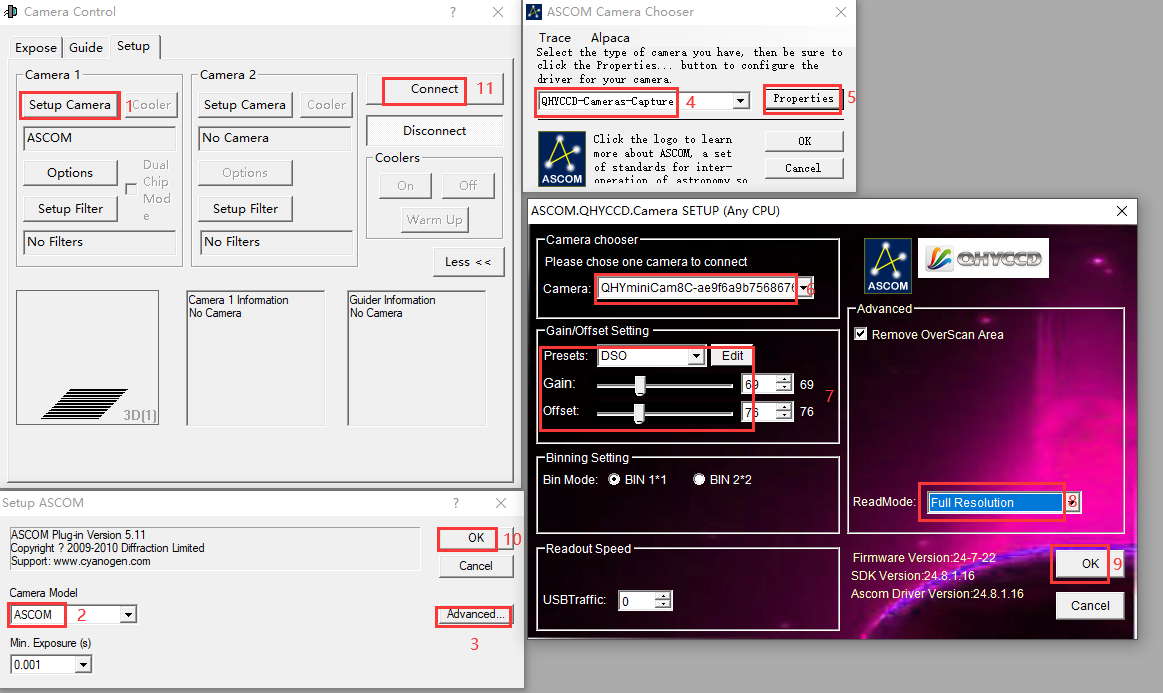Select BIN 1*1 bin mode
The height and width of the screenshot is (693, 1163).
point(614,480)
